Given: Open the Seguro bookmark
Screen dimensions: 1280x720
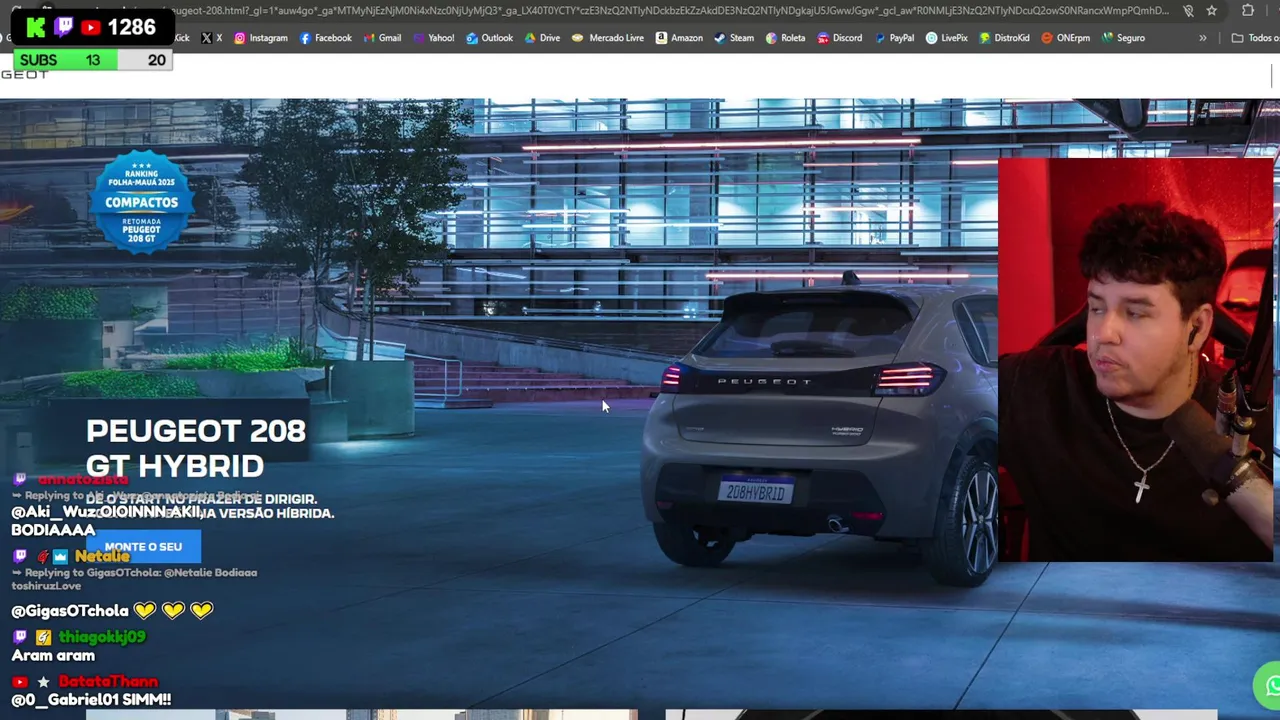Looking at the screenshot, I should click(1123, 38).
